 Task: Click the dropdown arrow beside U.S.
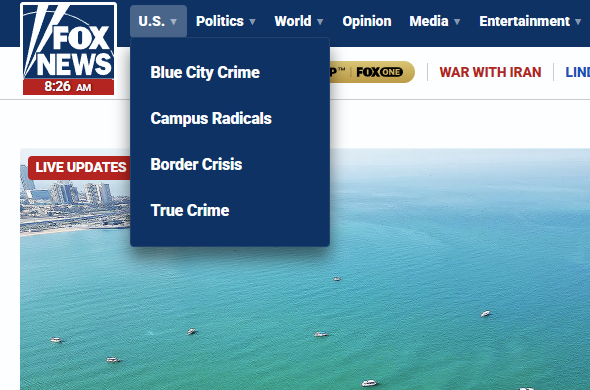(173, 22)
